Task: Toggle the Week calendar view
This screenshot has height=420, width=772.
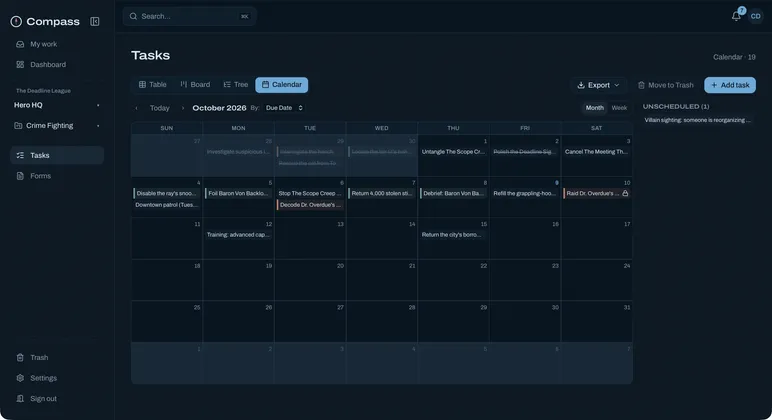Action: pos(619,108)
